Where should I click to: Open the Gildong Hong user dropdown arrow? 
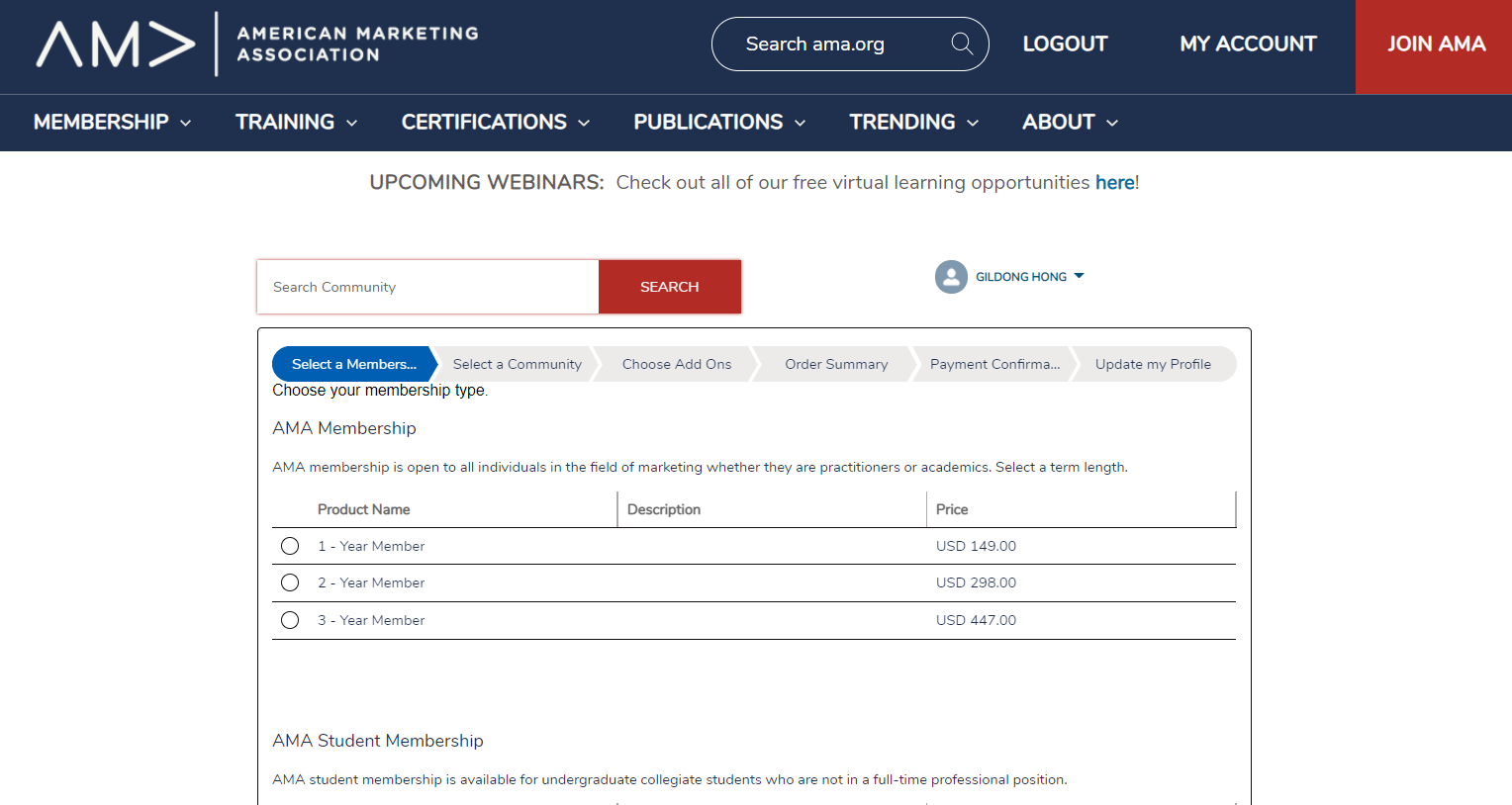pos(1080,276)
